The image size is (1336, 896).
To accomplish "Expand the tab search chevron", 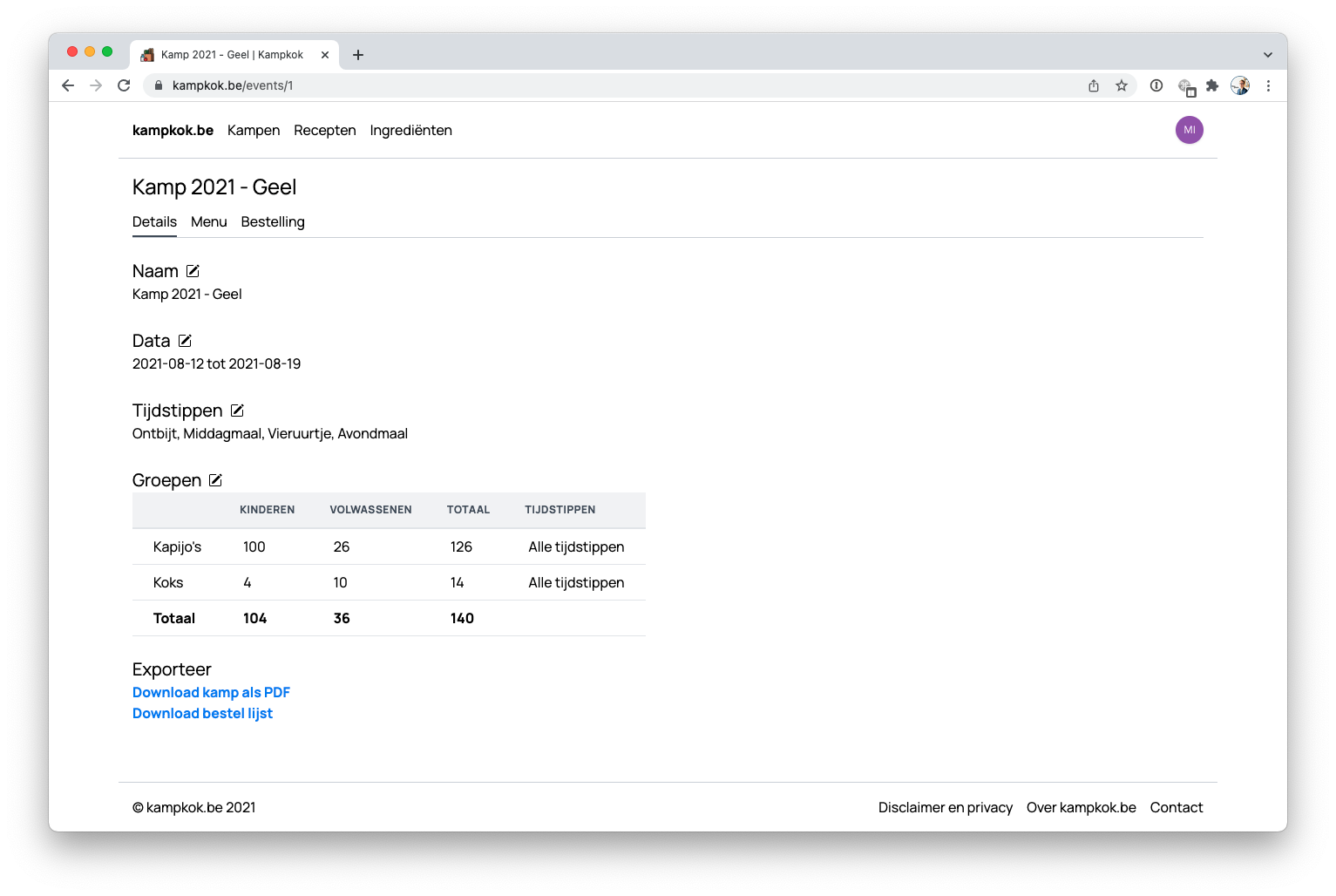I will click(1268, 55).
